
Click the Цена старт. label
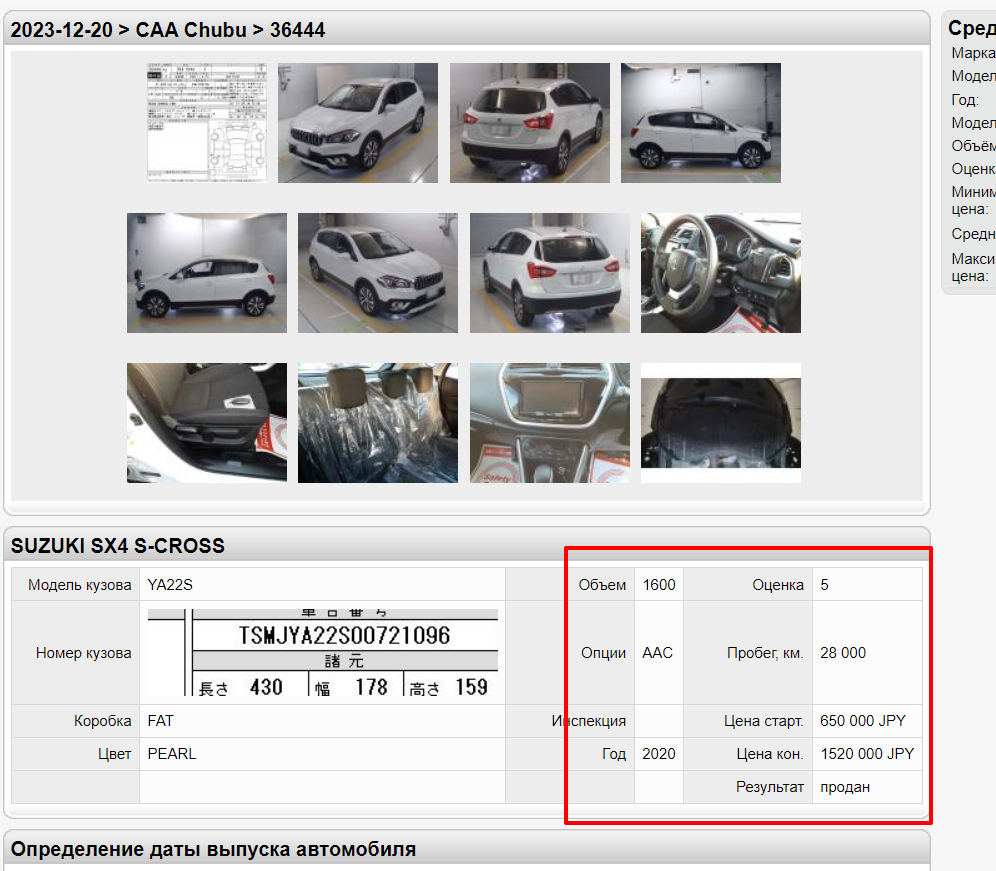coord(764,721)
